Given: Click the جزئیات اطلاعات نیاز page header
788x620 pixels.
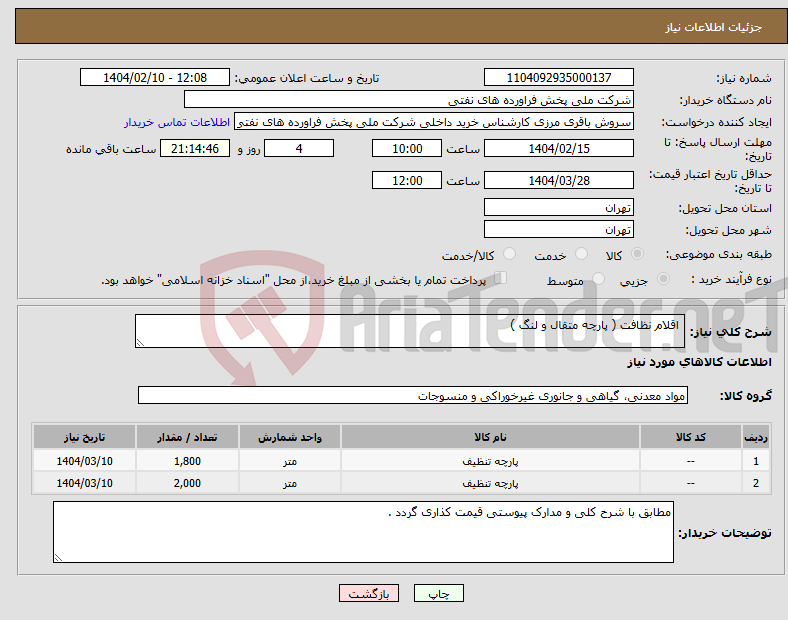Looking at the screenshot, I should pos(714,27).
